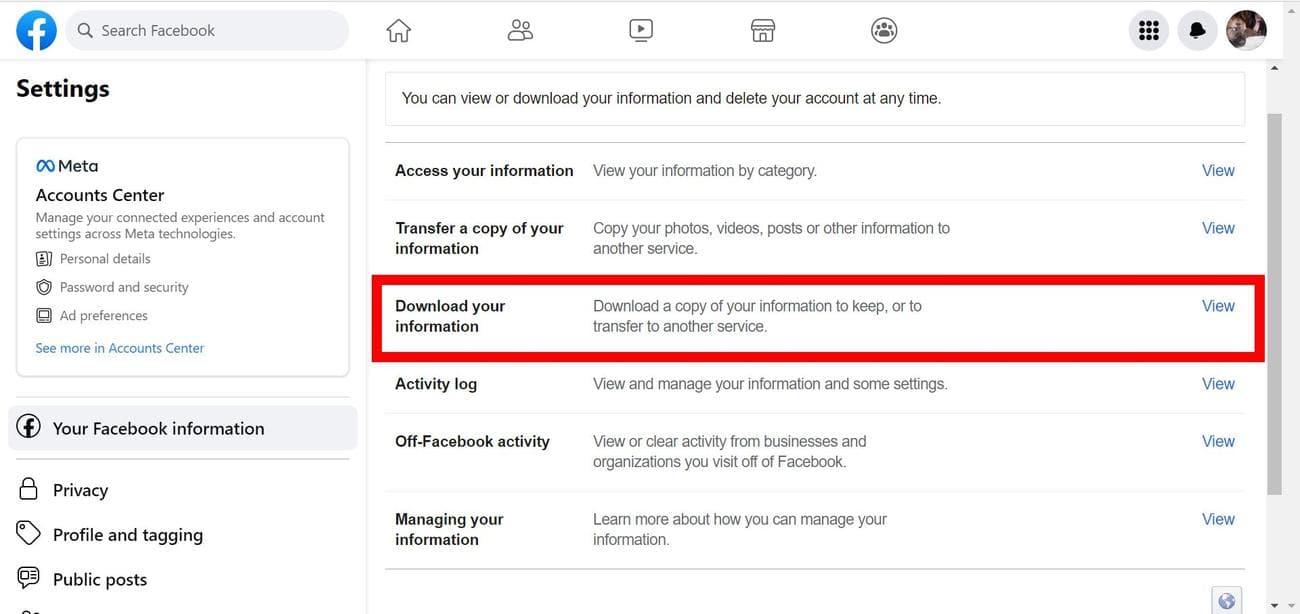Open the Friends icon
Viewport: 1300px width, 614px height.
[x=520, y=30]
